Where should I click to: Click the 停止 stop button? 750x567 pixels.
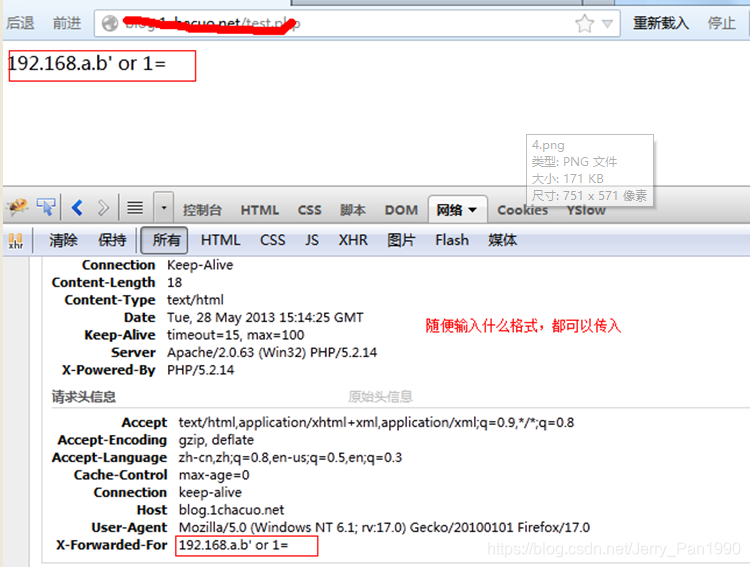click(721, 22)
